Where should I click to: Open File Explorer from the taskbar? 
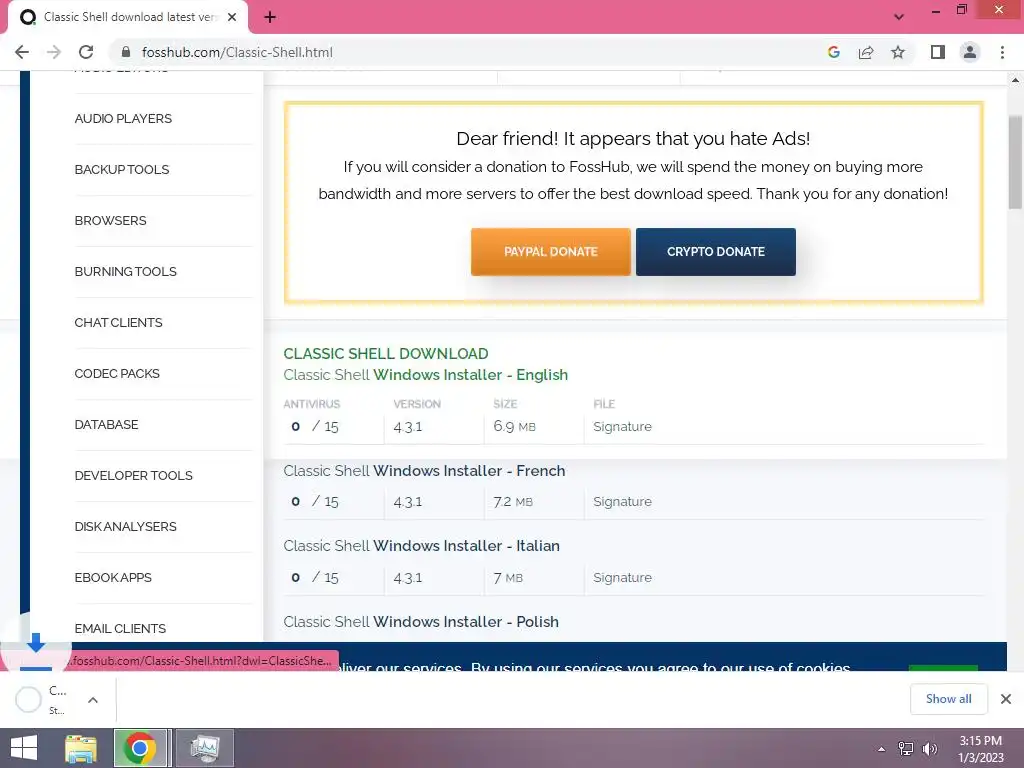click(x=81, y=748)
